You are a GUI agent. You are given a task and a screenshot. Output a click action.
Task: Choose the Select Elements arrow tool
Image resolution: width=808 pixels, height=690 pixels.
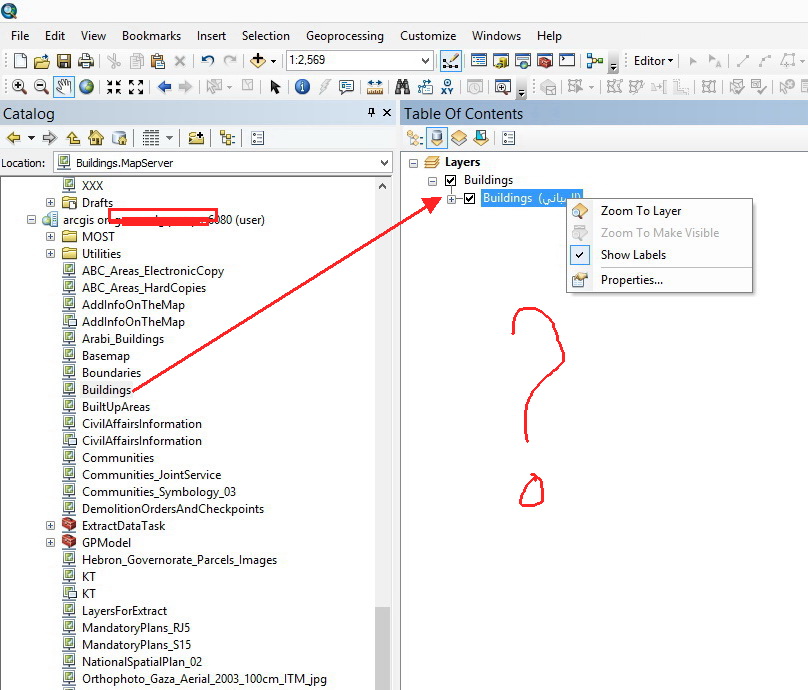pos(275,87)
